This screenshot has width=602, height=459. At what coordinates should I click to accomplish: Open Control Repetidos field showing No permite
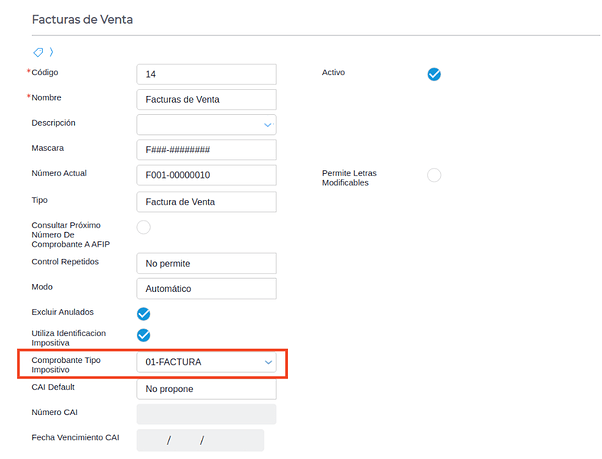[x=205, y=263]
